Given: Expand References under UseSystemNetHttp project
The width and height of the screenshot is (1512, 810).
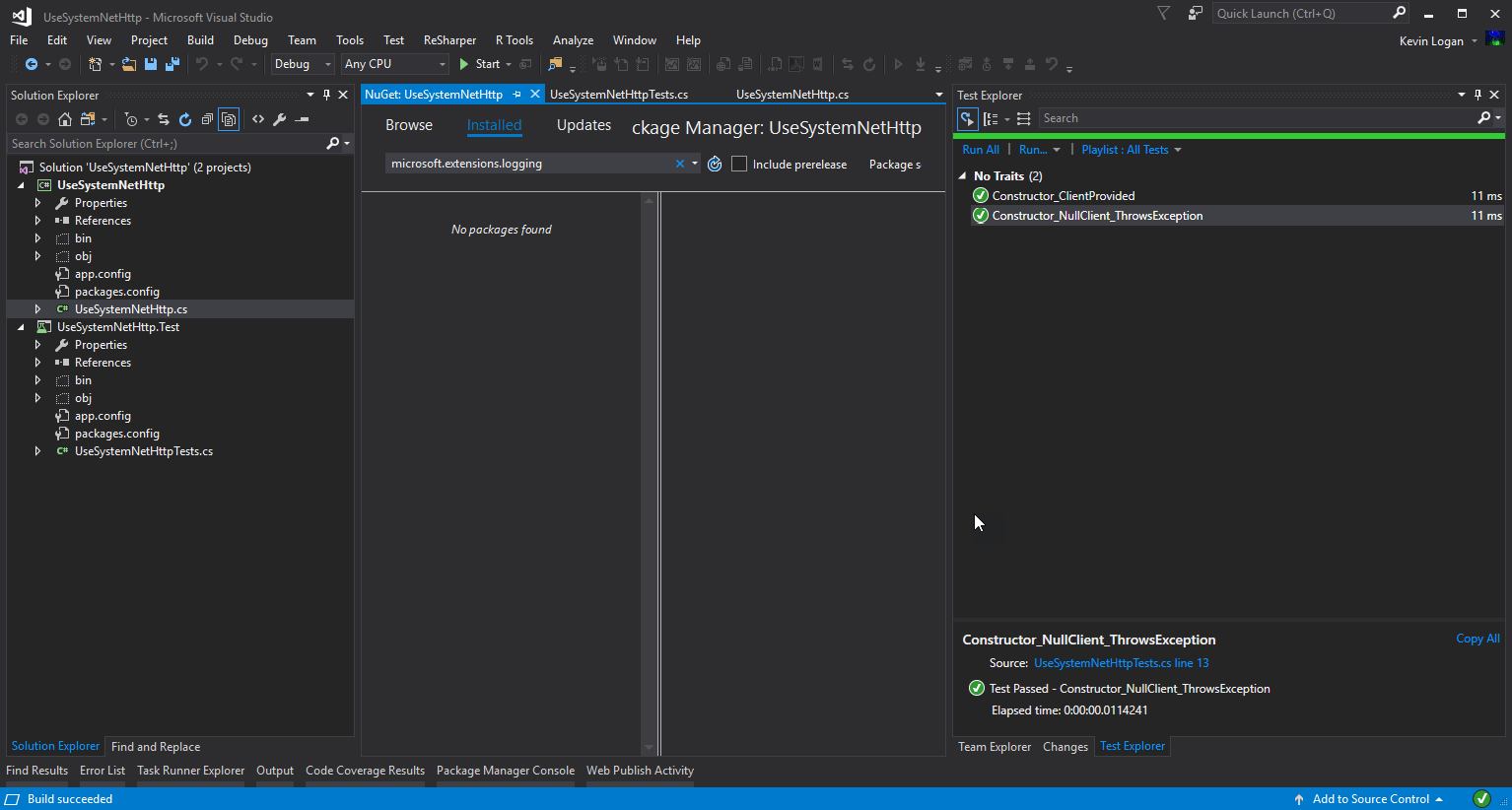Looking at the screenshot, I should (37, 221).
